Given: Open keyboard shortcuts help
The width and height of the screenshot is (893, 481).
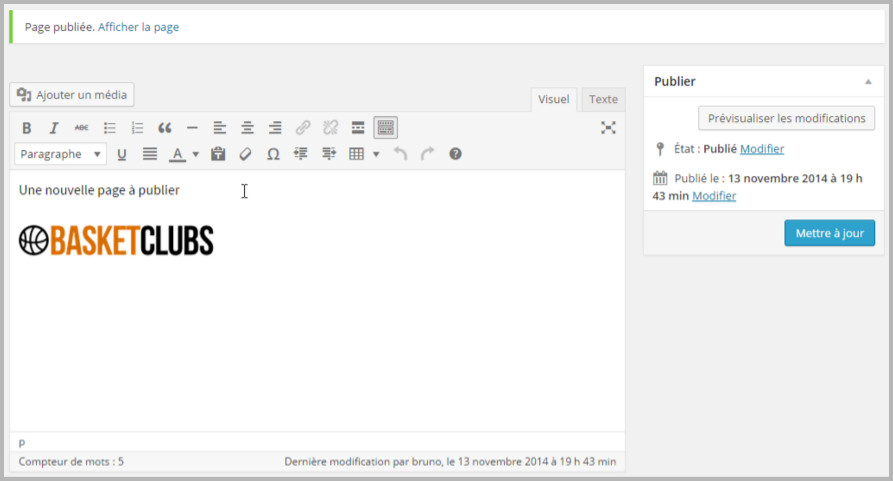Looking at the screenshot, I should [455, 154].
